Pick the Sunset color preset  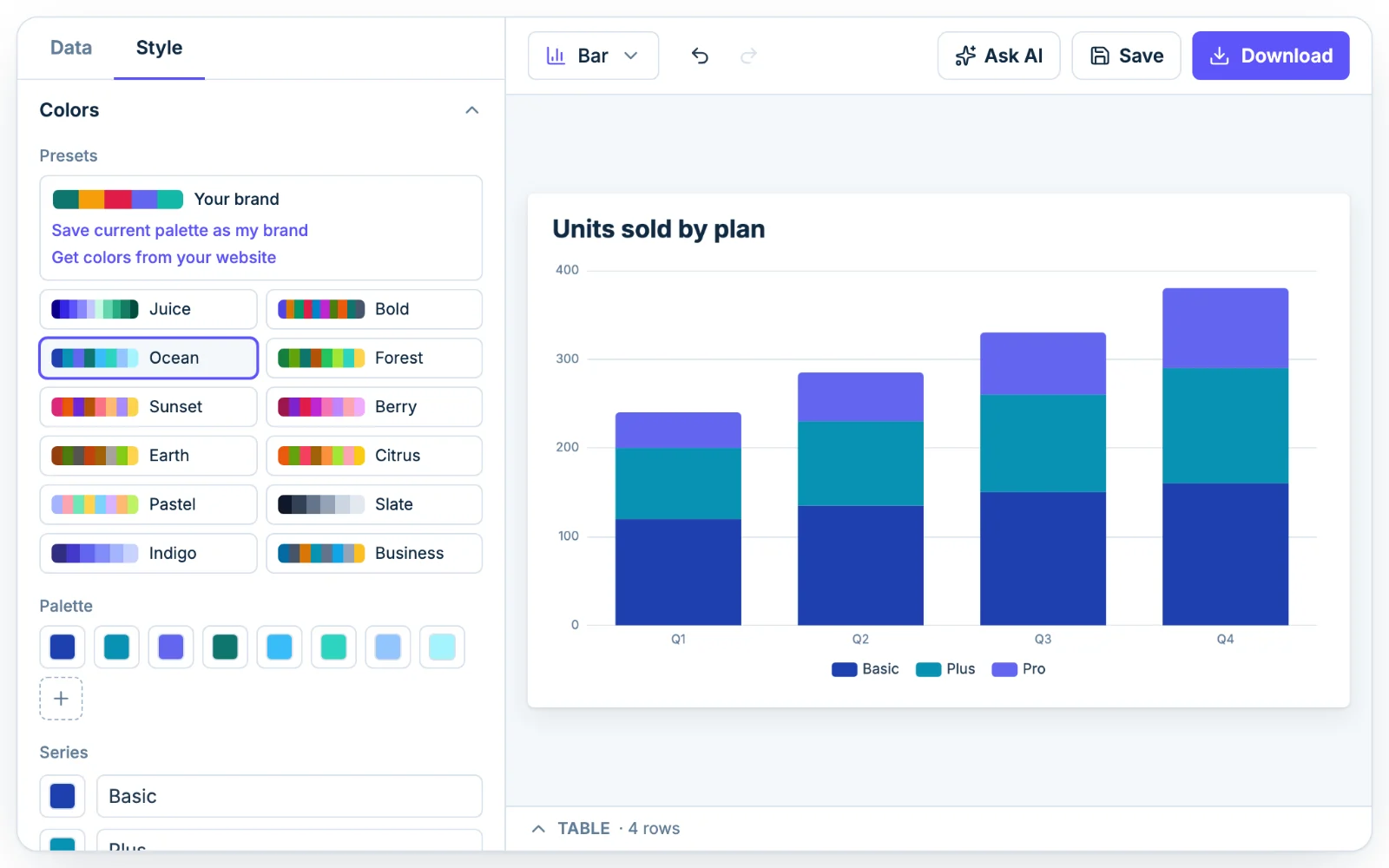coord(148,406)
